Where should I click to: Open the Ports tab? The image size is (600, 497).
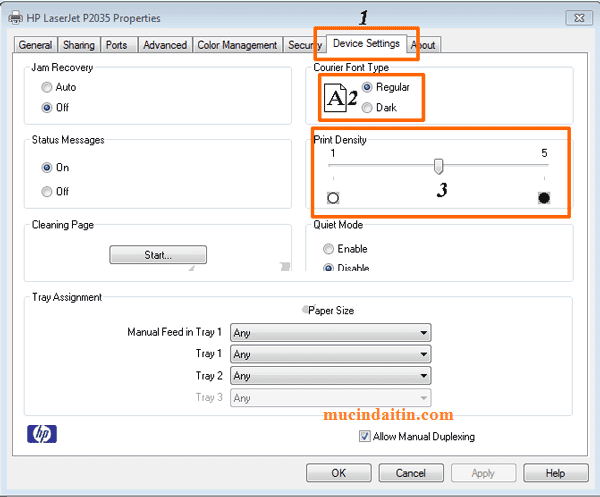pos(117,45)
